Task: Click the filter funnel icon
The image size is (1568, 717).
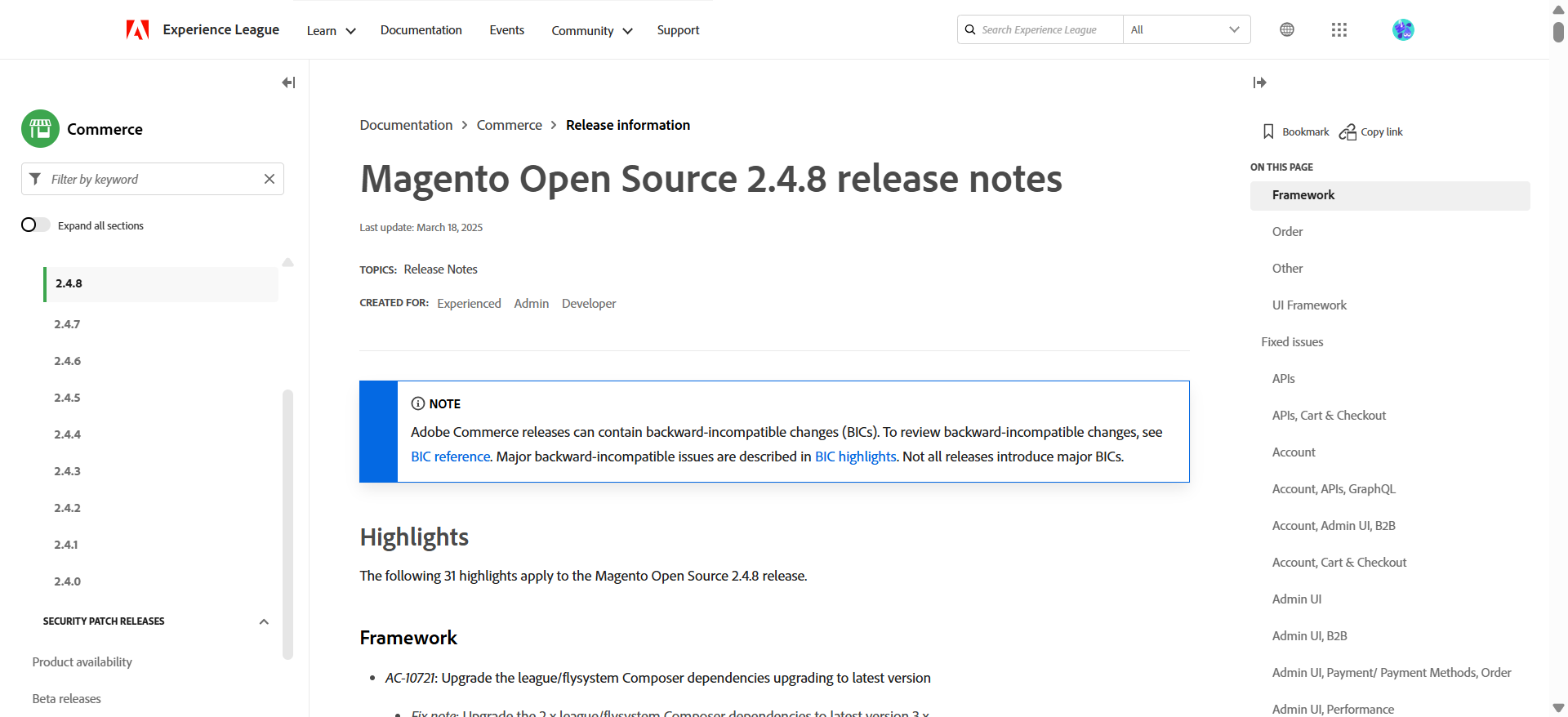Action: (35, 179)
